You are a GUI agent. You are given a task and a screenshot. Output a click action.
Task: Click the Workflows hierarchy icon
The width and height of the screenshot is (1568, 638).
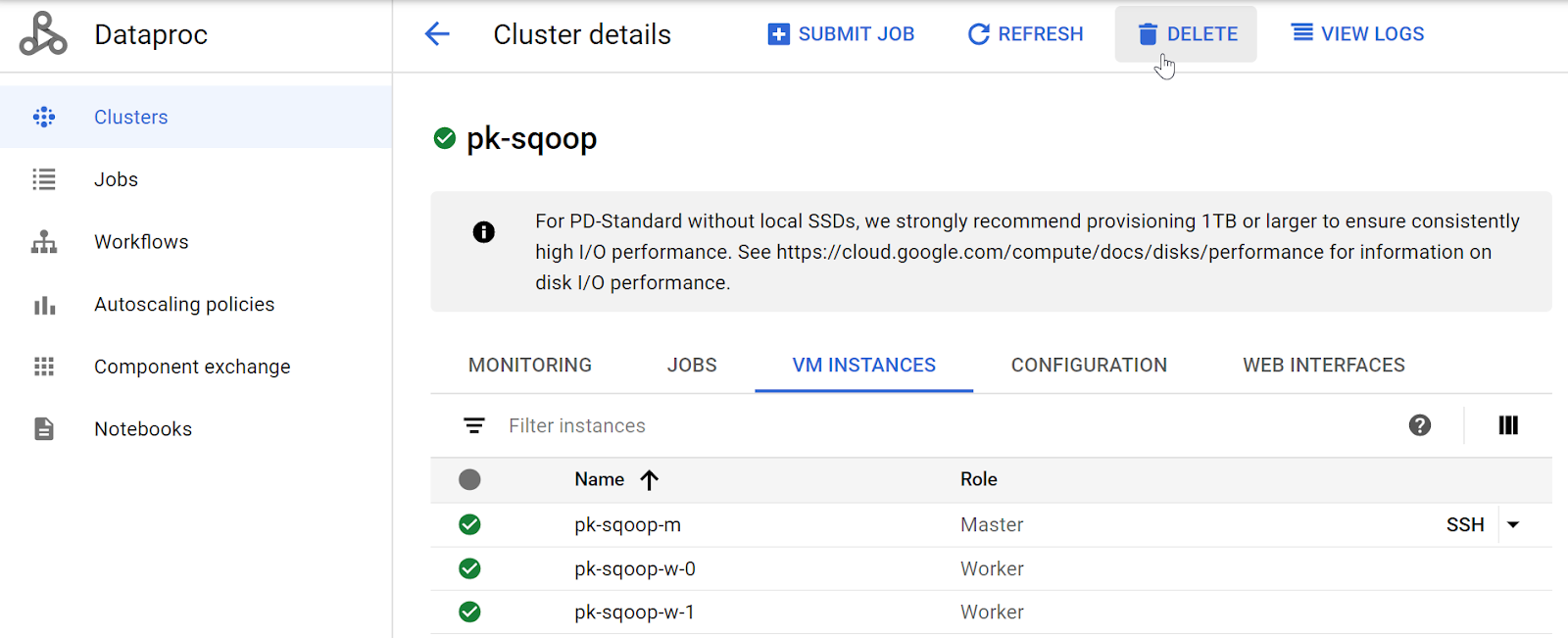tap(44, 242)
